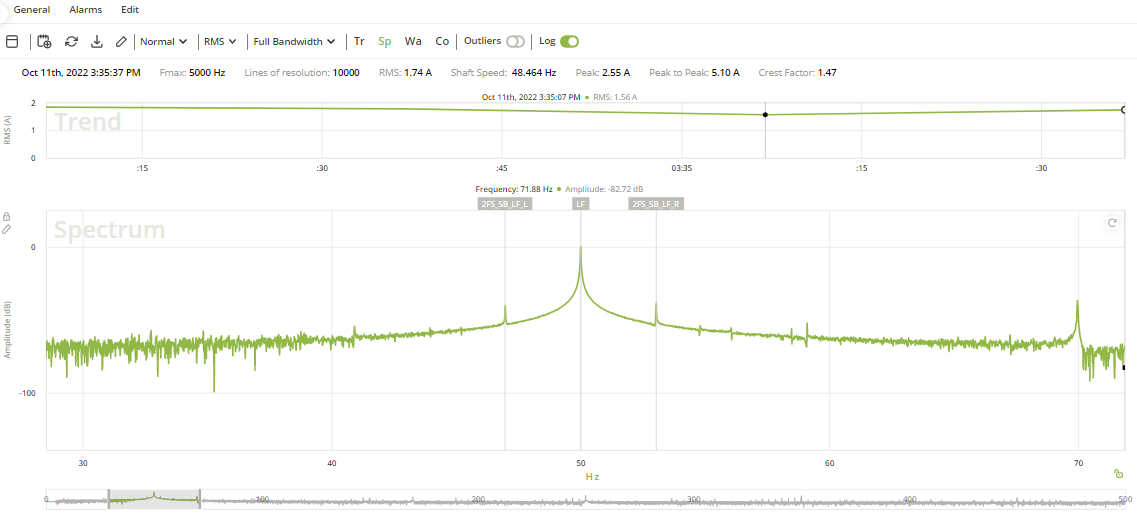Viewport: 1137px width, 527px height.
Task: Click the lock icon beside Spectrum chart
Action: coord(7,216)
